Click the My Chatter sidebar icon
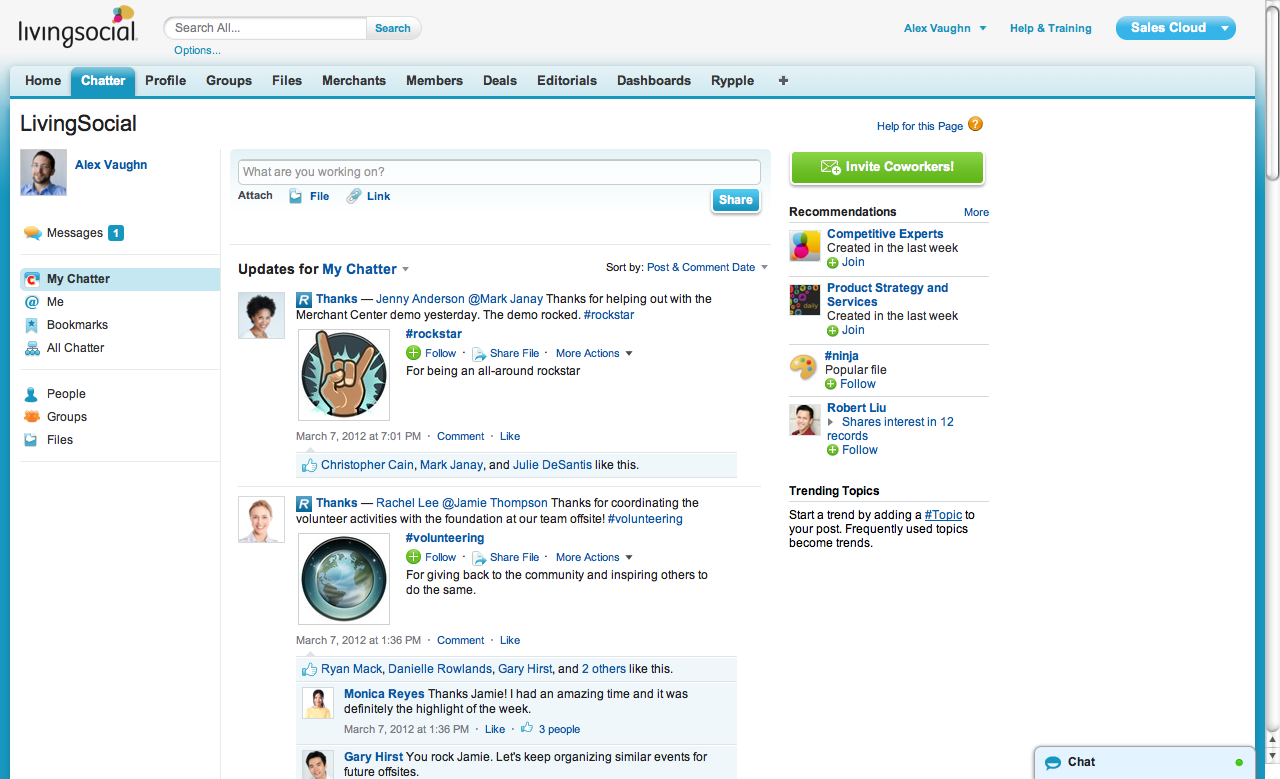Screen dimensions: 1280x779 [32, 279]
